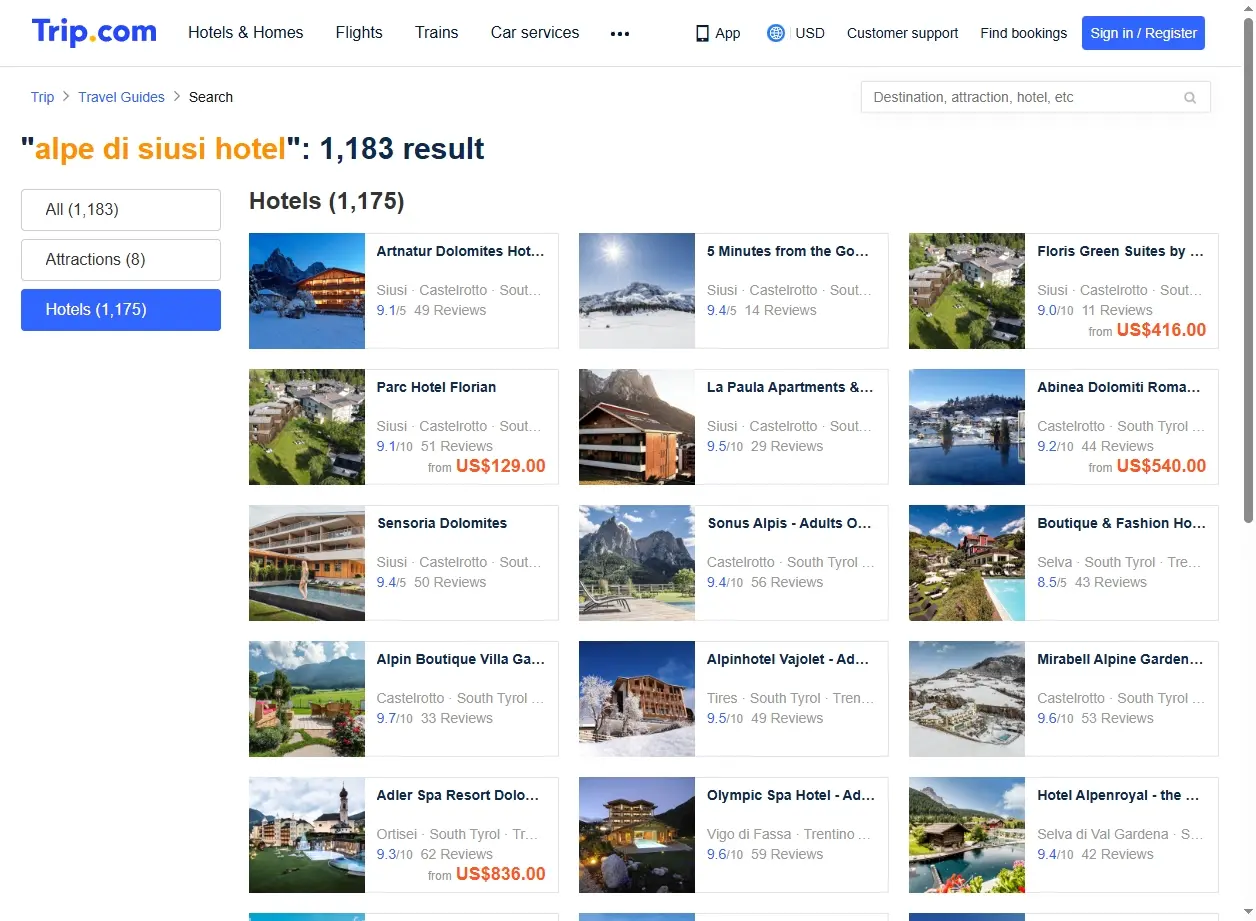Image resolution: width=1256 pixels, height=921 pixels.
Task: Click Hotel Alpenroyal - the ... title
Action: (1118, 795)
